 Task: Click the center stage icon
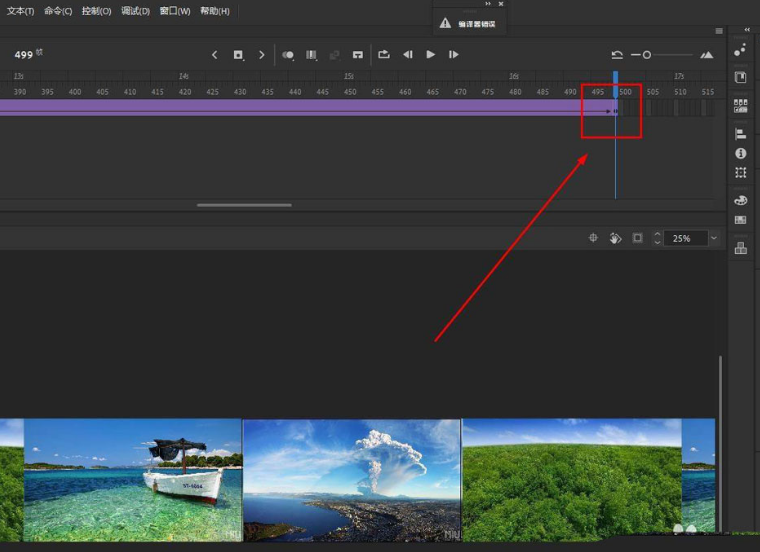pyautogui.click(x=593, y=238)
